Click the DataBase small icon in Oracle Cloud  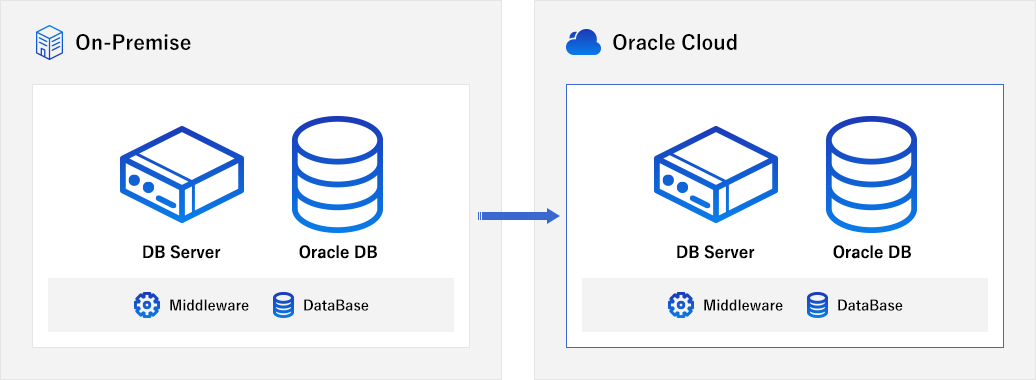817,305
